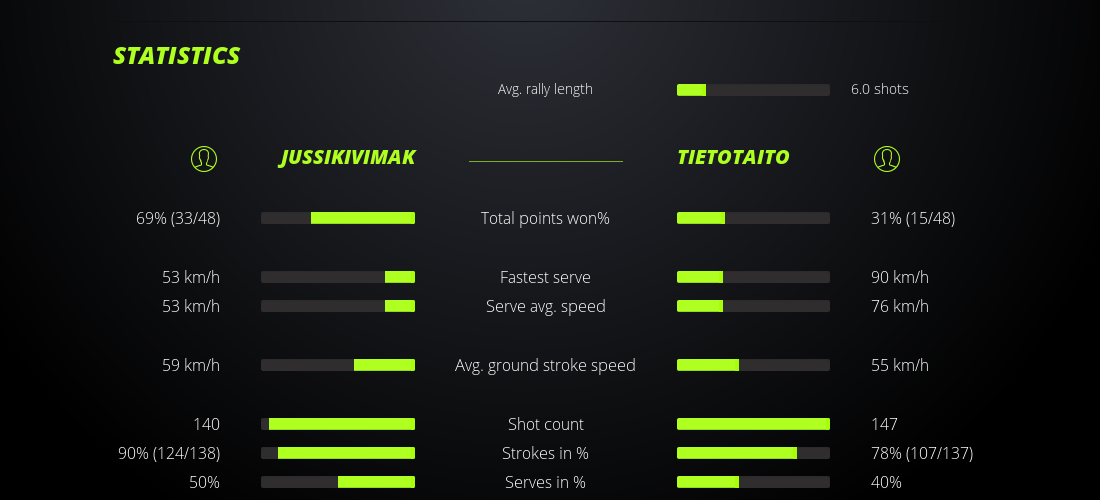The width and height of the screenshot is (1100, 500).
Task: Click the Avg. ground stroke speed label
Action: [545, 365]
